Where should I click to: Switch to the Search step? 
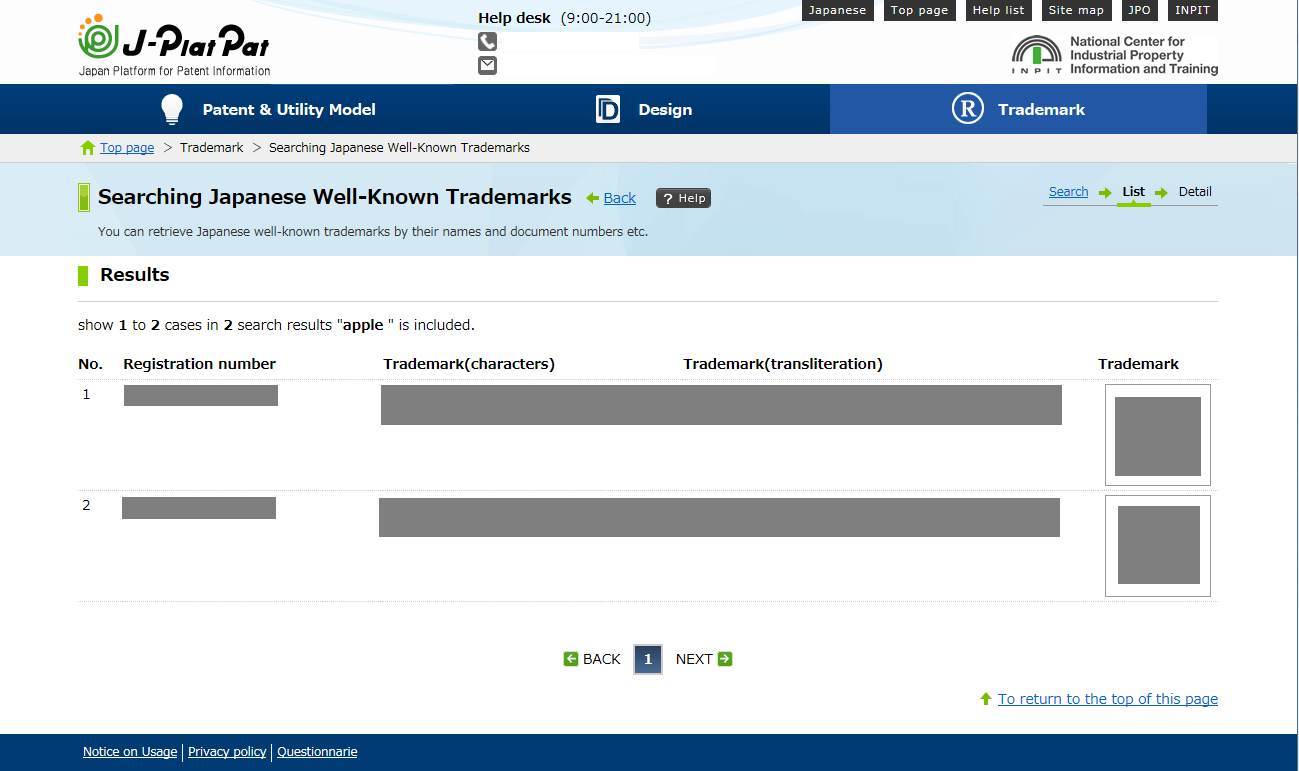click(1068, 192)
